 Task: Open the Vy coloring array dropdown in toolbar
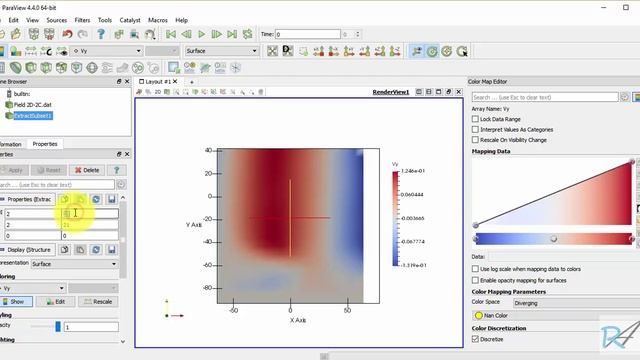(x=106, y=51)
